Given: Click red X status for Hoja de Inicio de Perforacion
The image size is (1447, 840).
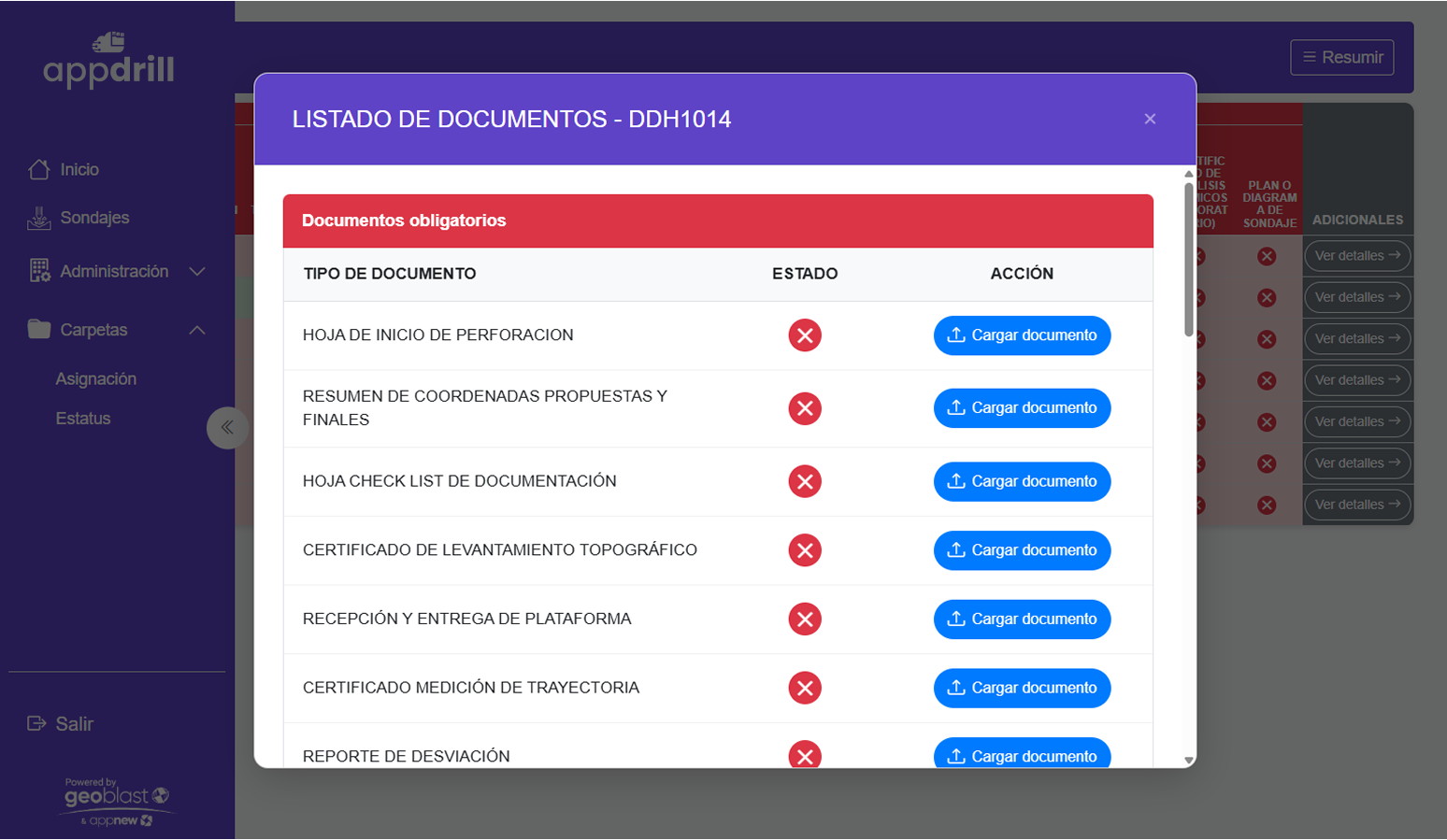Looking at the screenshot, I should (805, 335).
